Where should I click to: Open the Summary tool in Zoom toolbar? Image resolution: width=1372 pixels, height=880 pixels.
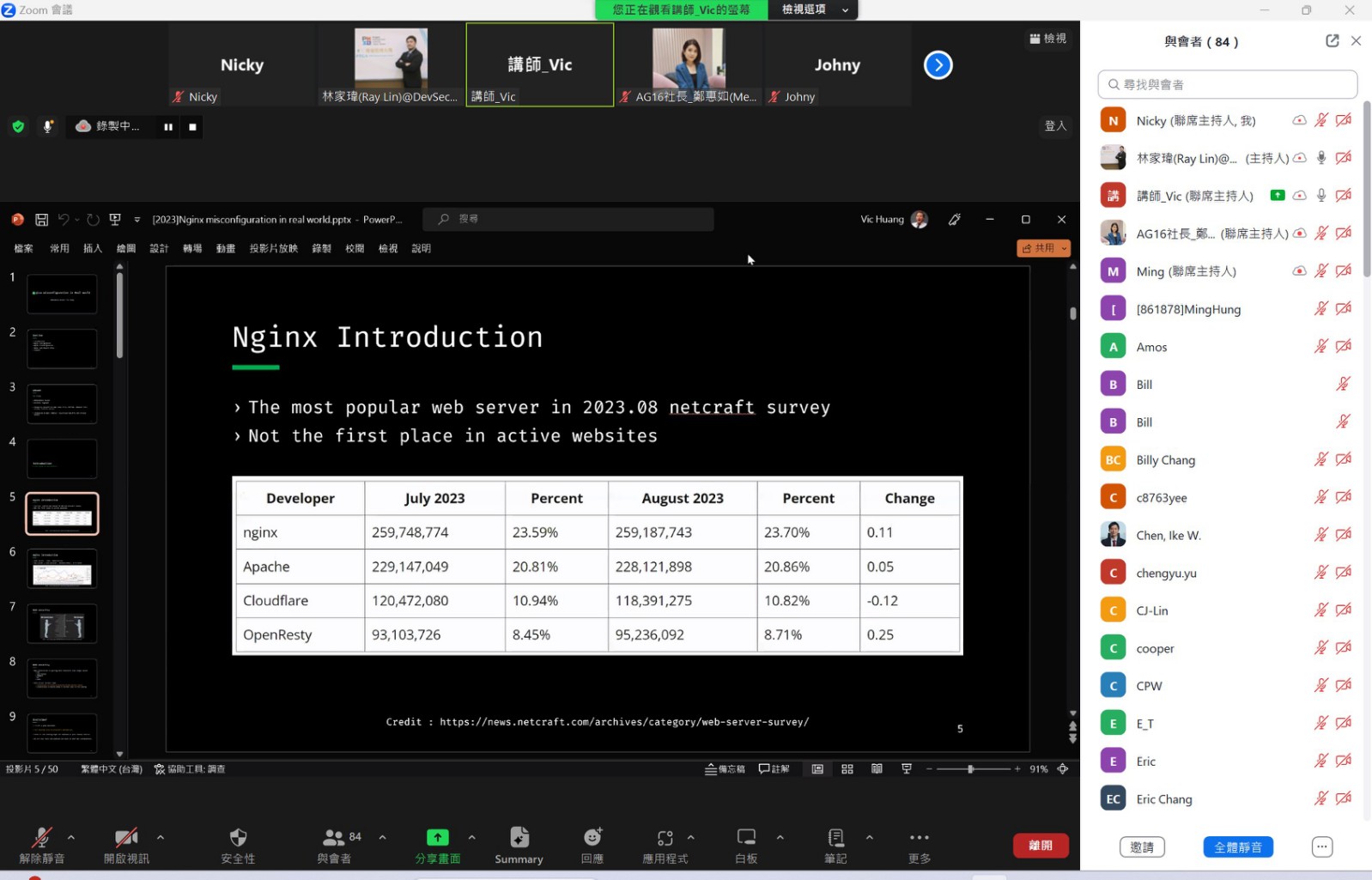[519, 844]
